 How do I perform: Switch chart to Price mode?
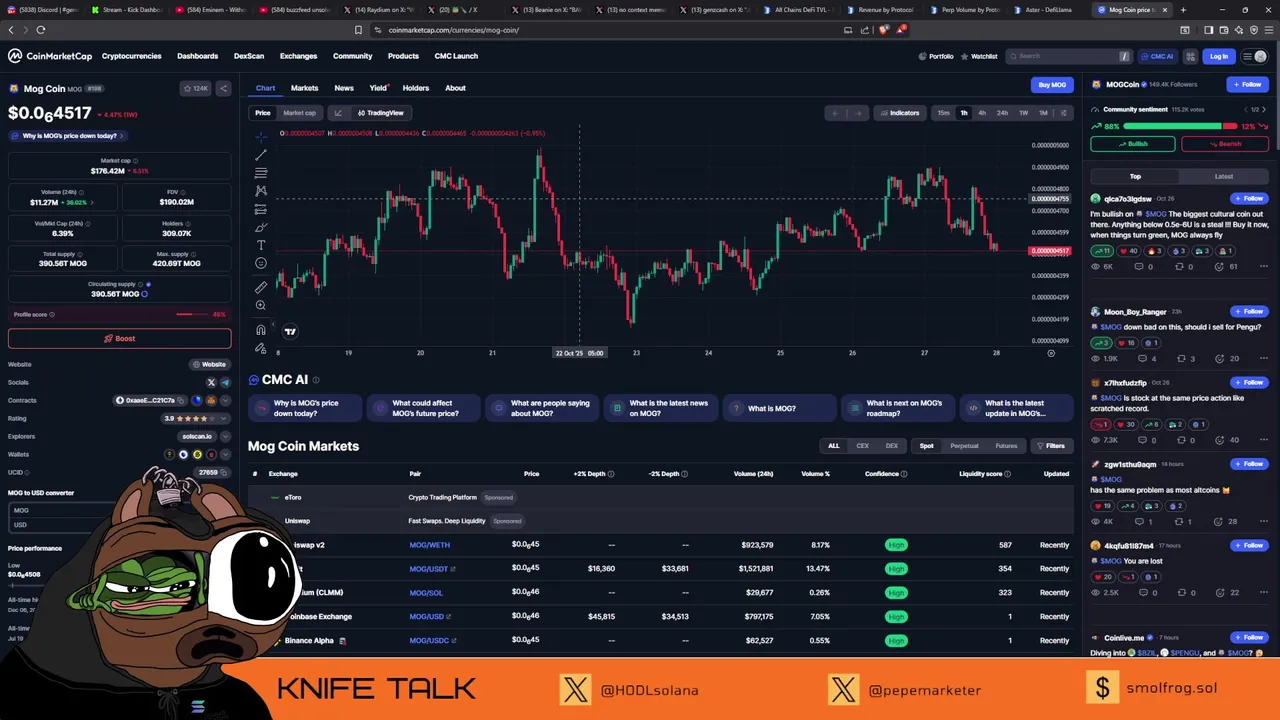coord(262,113)
